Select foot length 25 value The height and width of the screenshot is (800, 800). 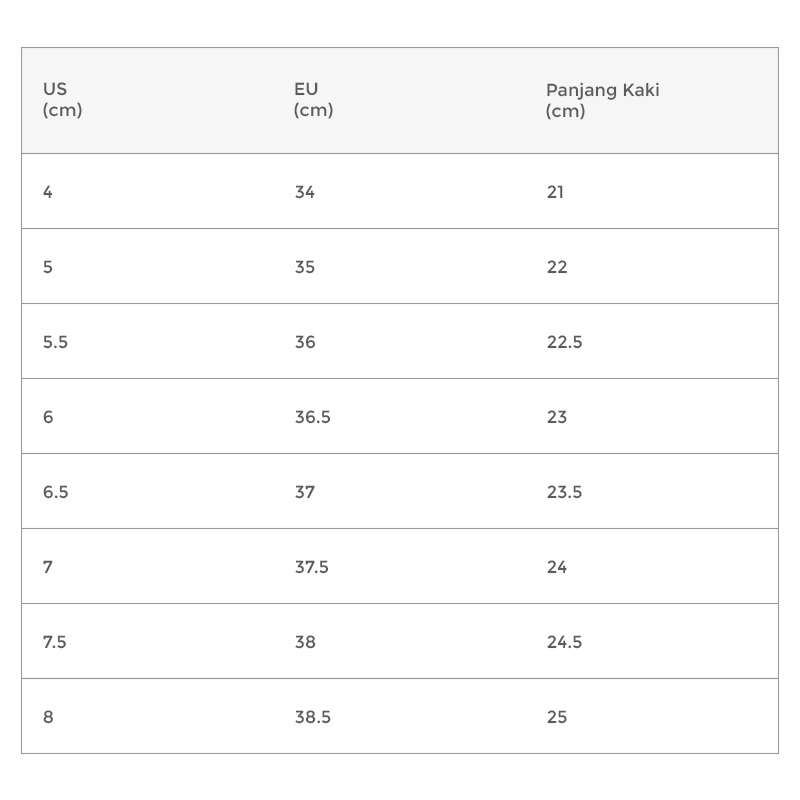(x=557, y=717)
